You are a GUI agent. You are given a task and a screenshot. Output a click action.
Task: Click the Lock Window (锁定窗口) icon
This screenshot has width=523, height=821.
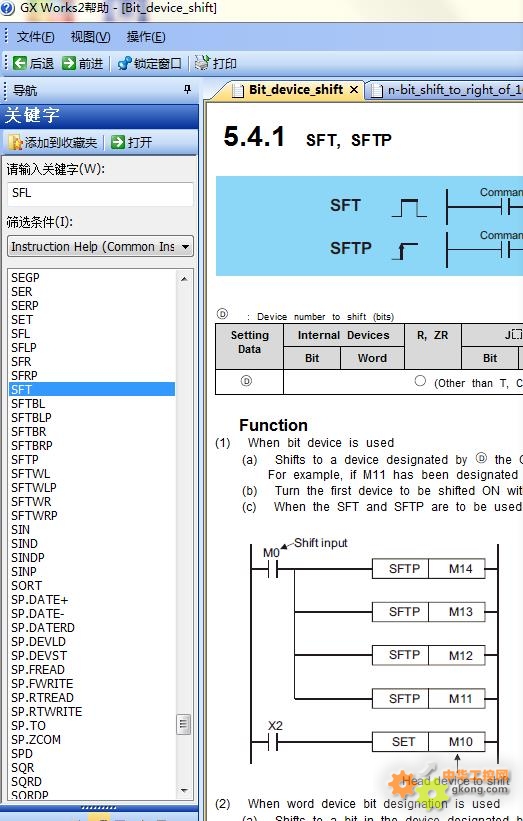click(125, 63)
